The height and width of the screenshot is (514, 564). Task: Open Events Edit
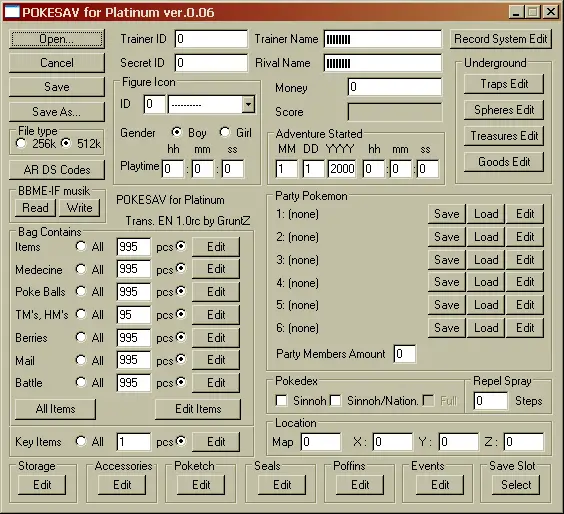[440, 485]
